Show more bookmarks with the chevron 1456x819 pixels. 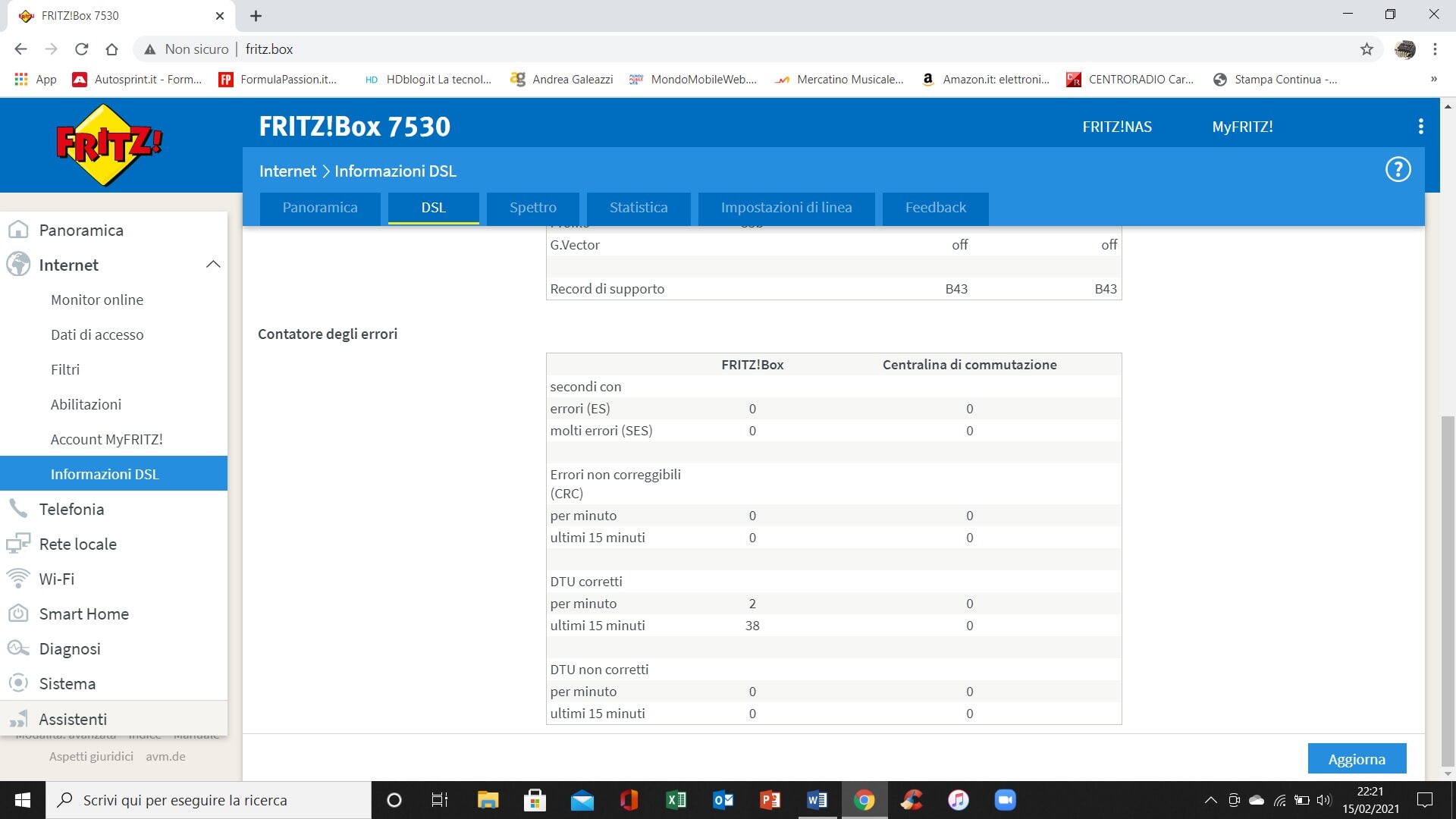1433,79
